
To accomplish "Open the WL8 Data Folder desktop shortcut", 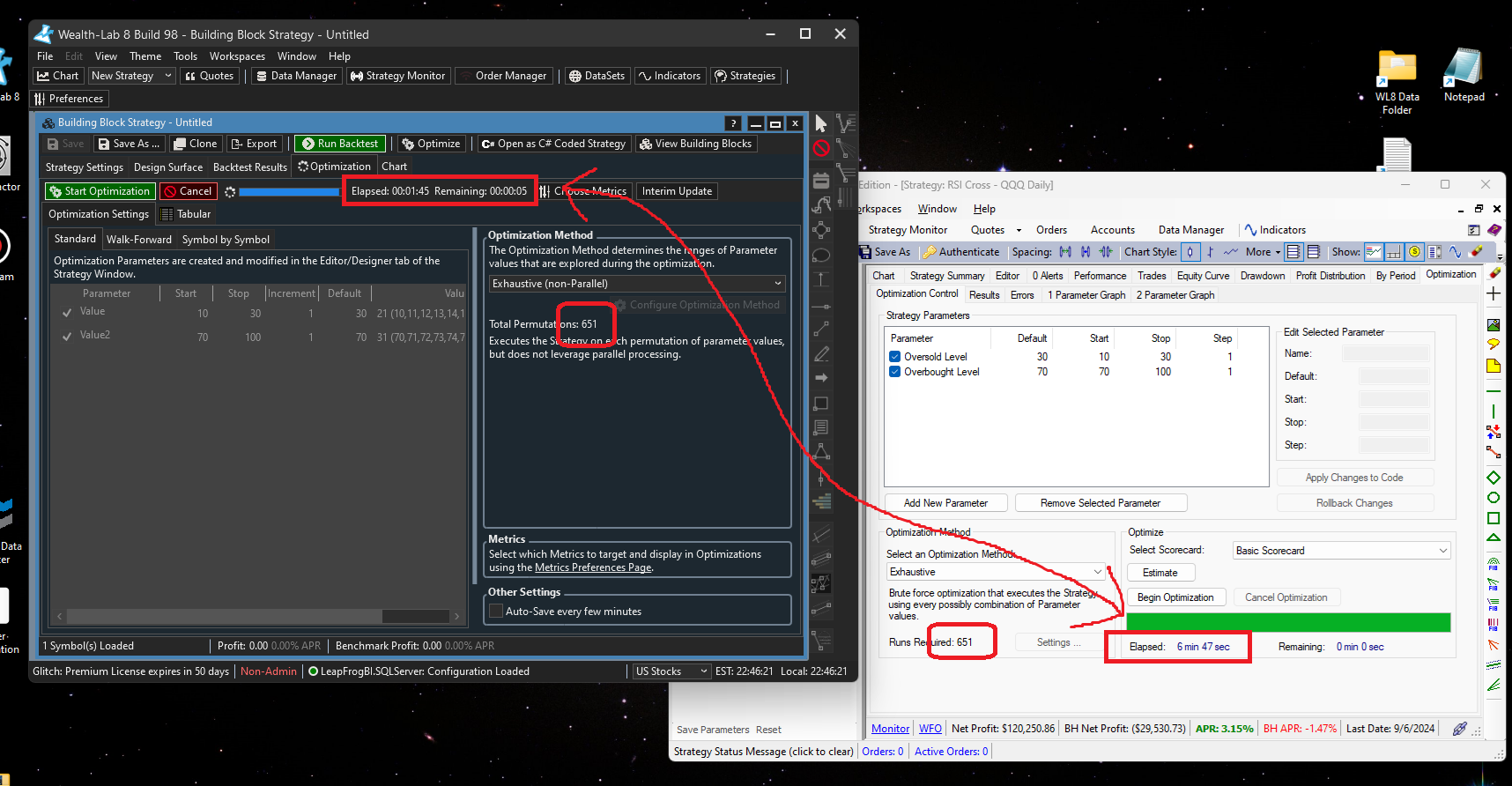I will [1397, 83].
